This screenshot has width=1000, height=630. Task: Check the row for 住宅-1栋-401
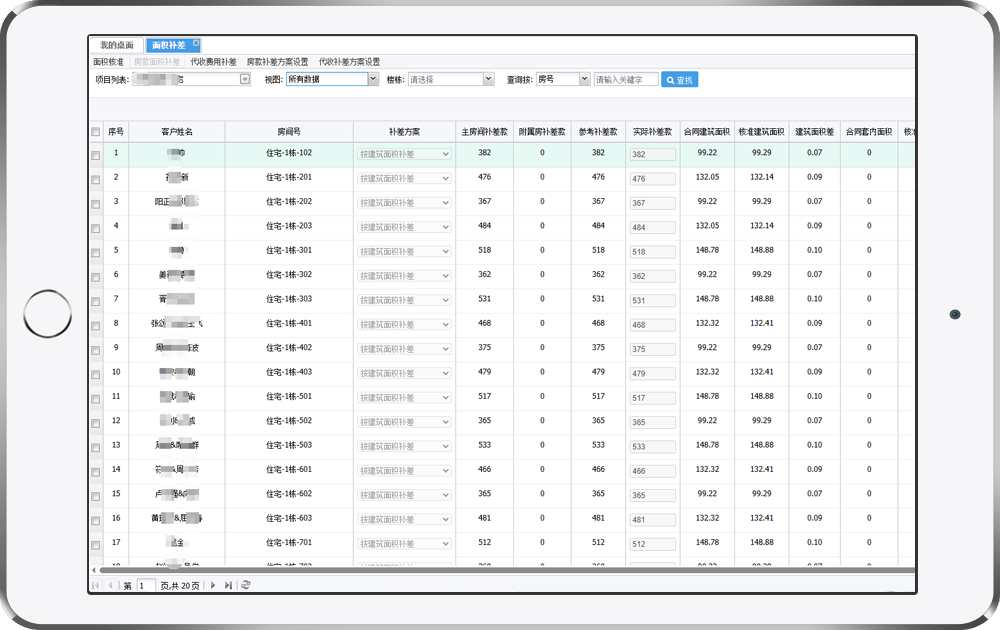96,326
